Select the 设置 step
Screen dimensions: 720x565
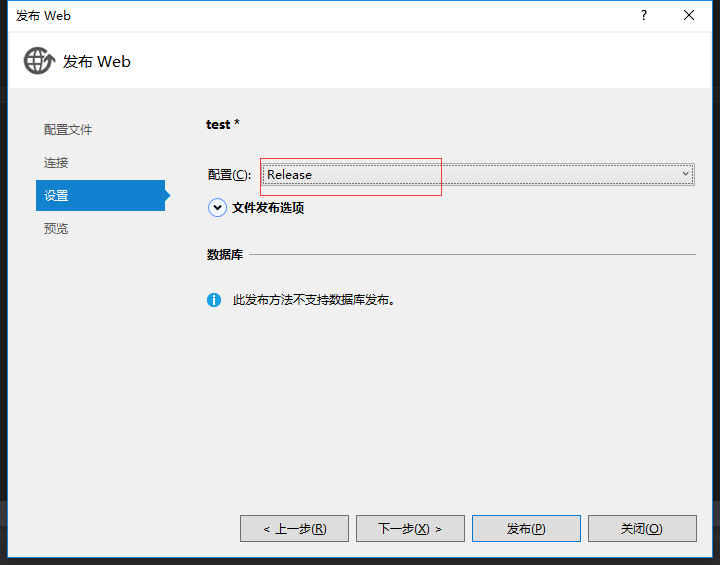click(x=101, y=196)
